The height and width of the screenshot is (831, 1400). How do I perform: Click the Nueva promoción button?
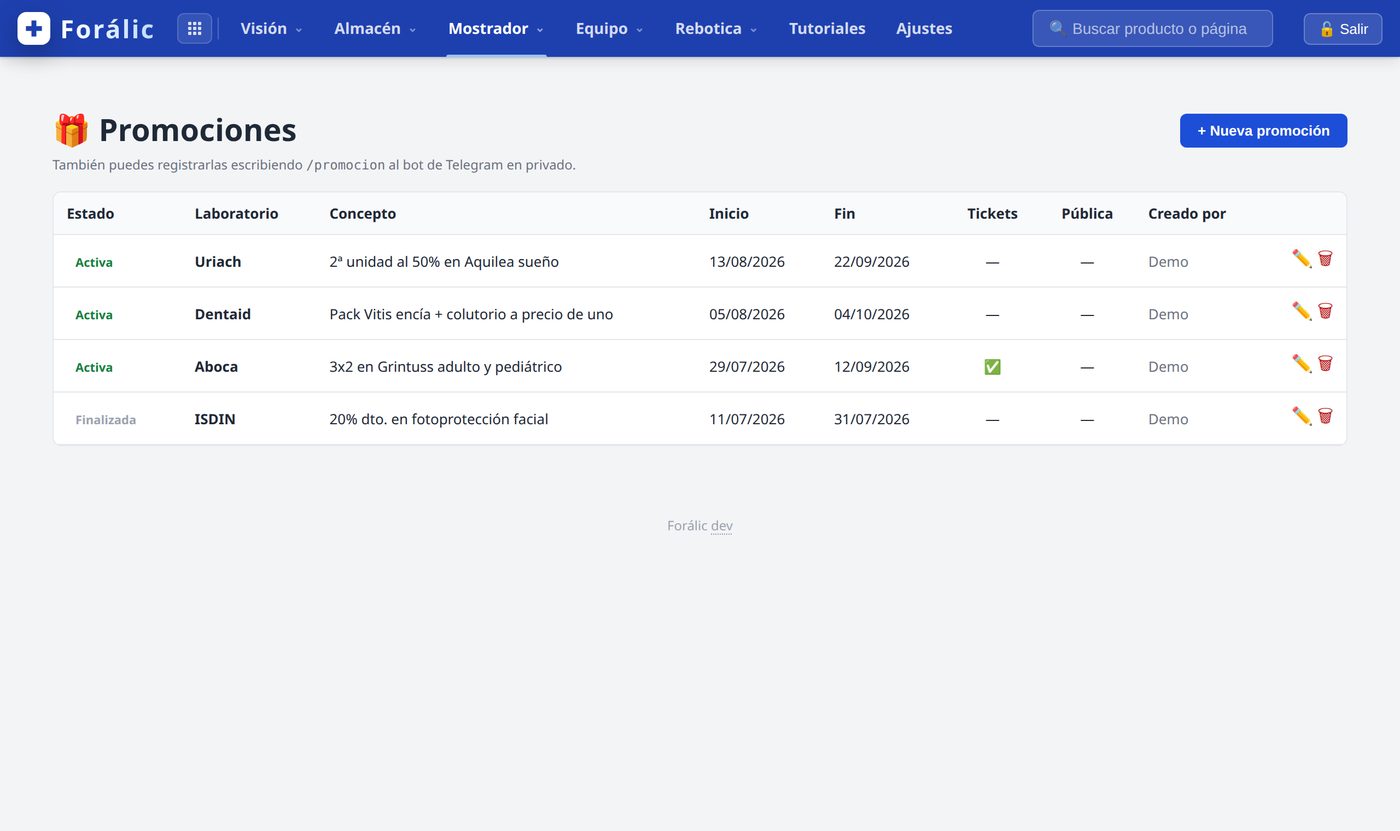tap(1263, 131)
